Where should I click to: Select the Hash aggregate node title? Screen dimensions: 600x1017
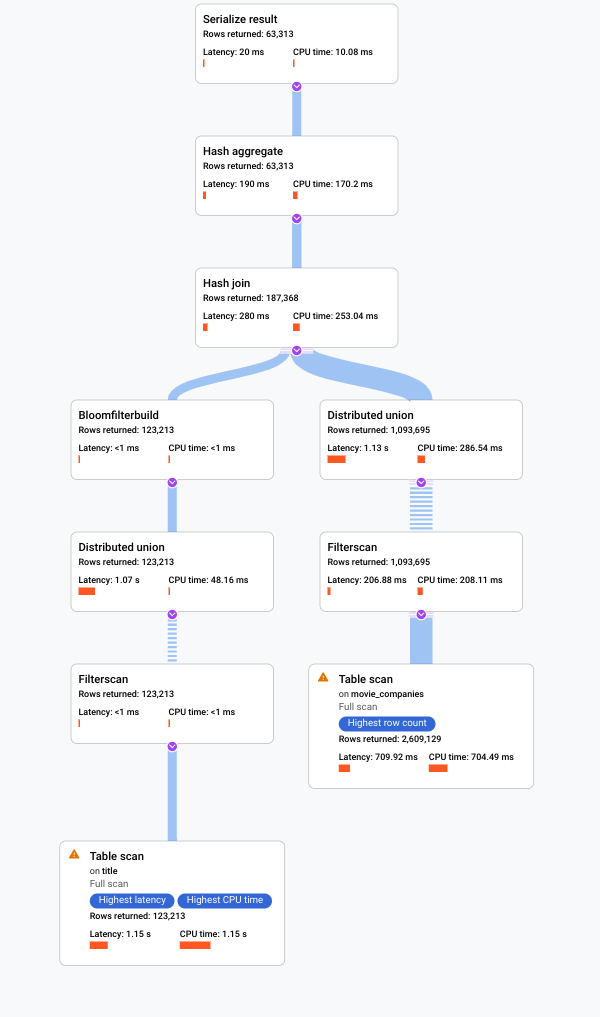pyautogui.click(x=243, y=151)
